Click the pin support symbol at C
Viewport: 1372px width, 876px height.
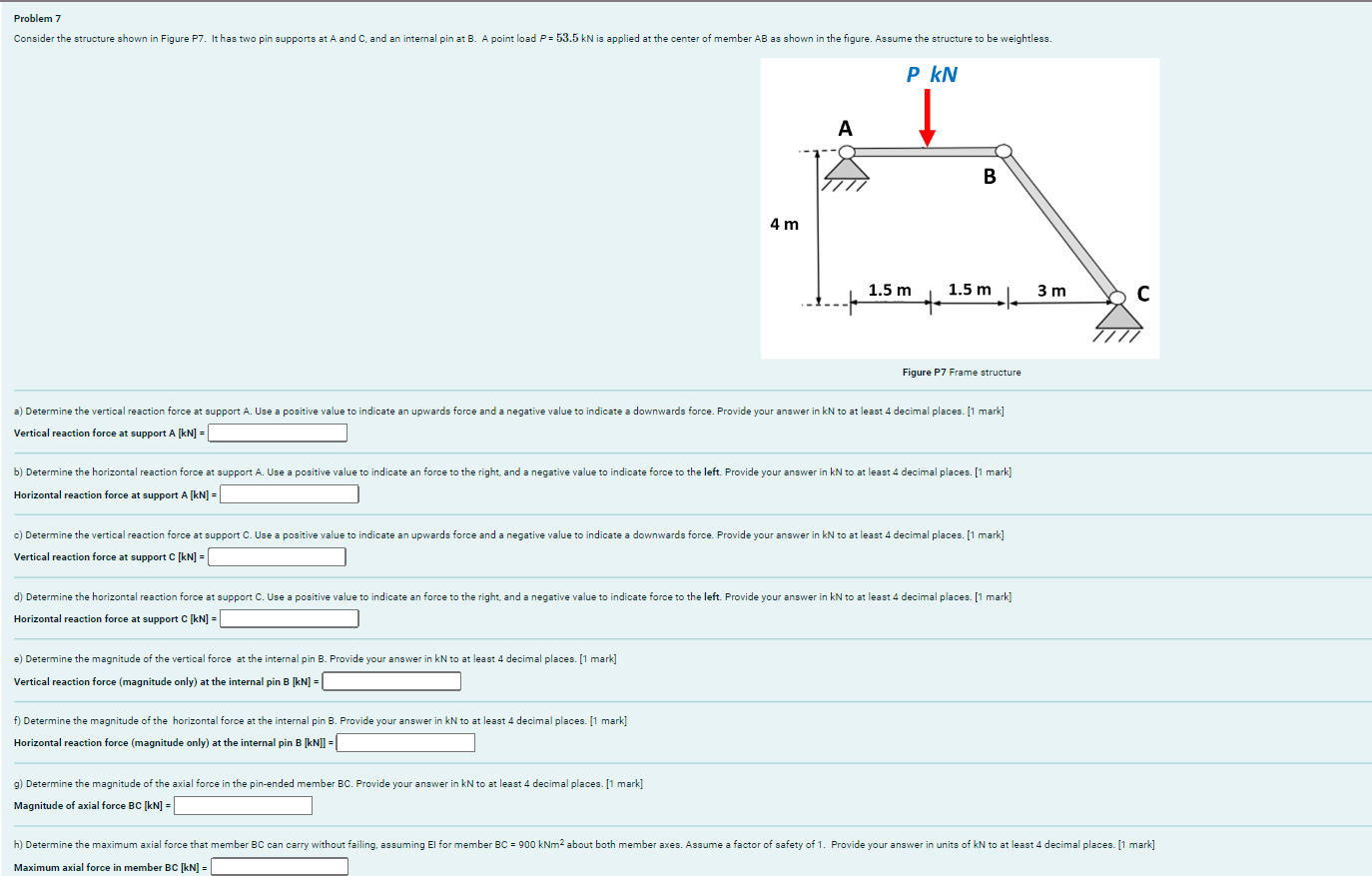tap(1118, 320)
